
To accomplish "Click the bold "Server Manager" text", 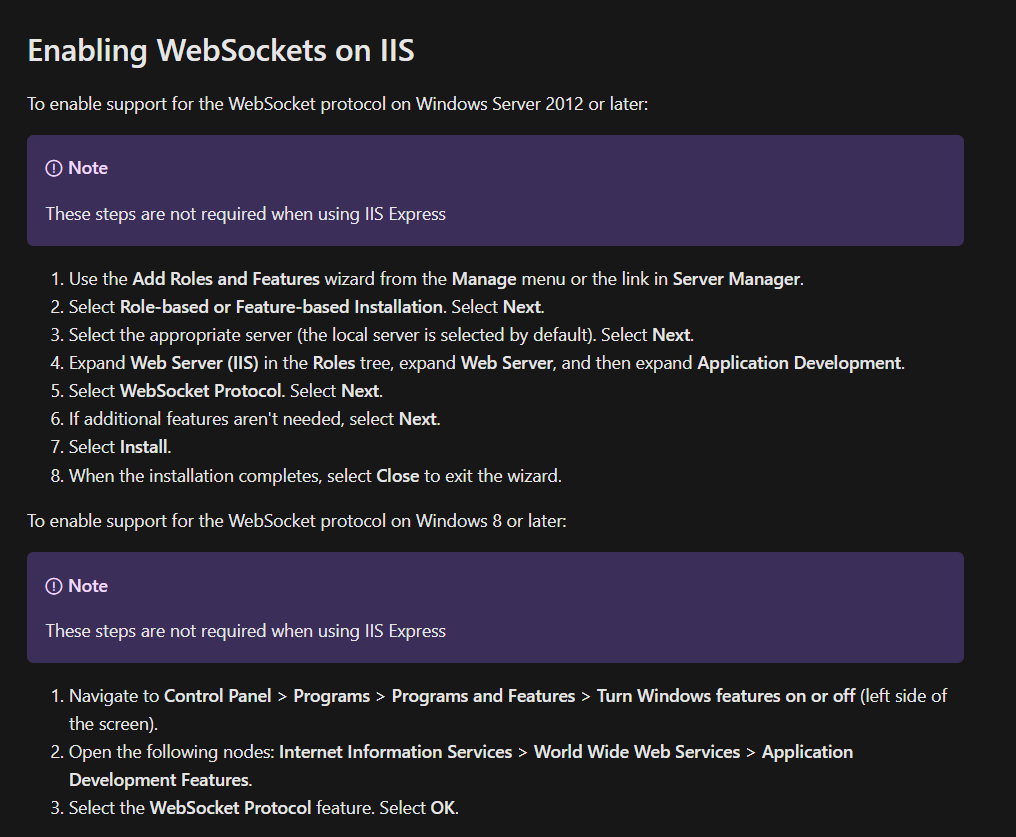I will pyautogui.click(x=736, y=279).
